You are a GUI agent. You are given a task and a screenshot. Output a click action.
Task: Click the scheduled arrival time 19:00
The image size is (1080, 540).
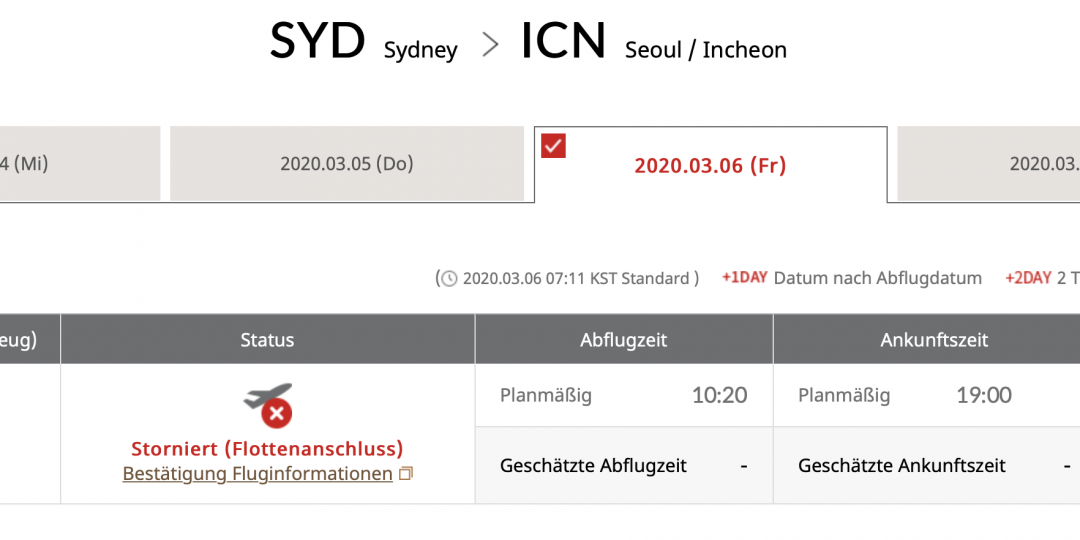tap(984, 395)
